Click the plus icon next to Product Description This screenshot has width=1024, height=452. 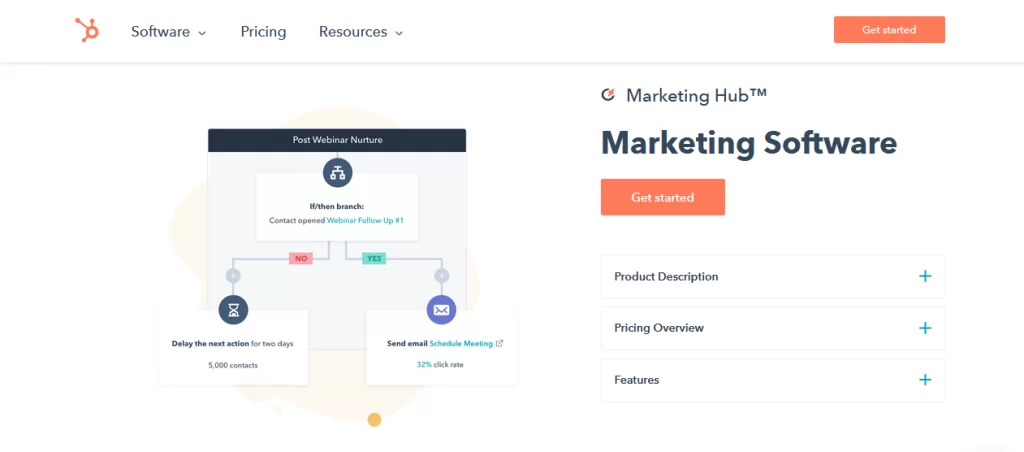pyautogui.click(x=925, y=276)
